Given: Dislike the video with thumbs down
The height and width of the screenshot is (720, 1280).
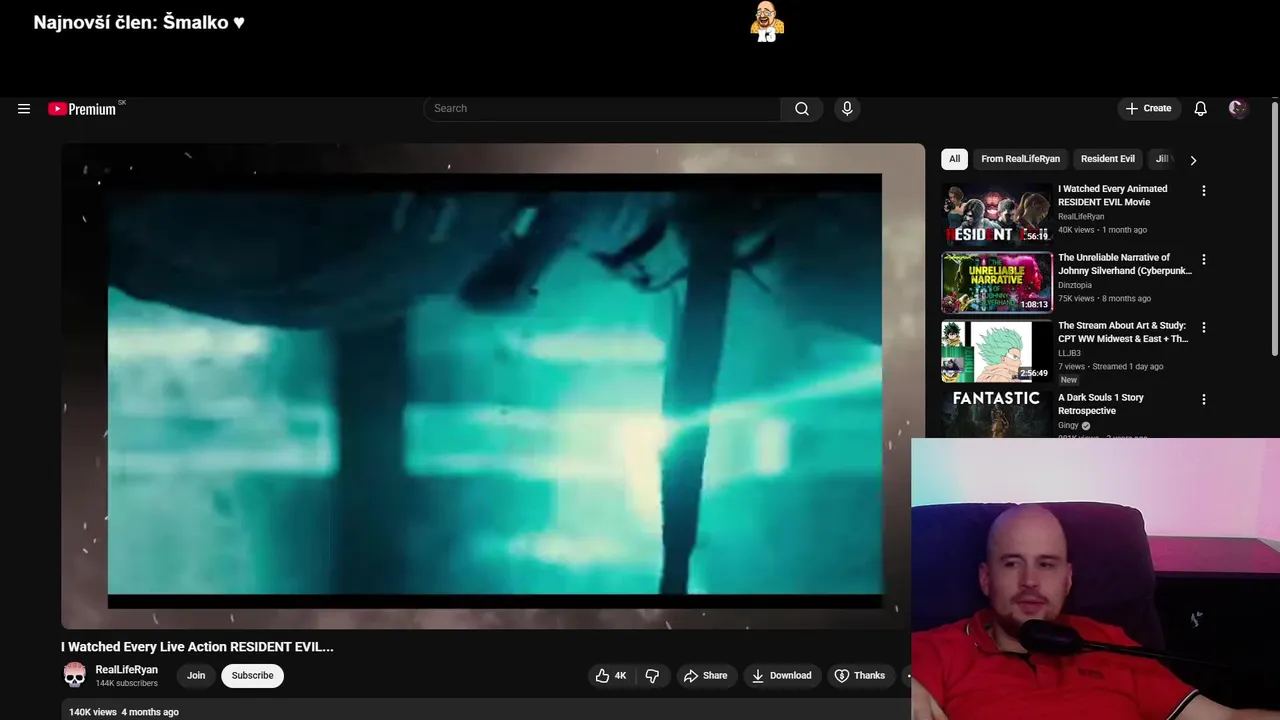Looking at the screenshot, I should pos(652,676).
